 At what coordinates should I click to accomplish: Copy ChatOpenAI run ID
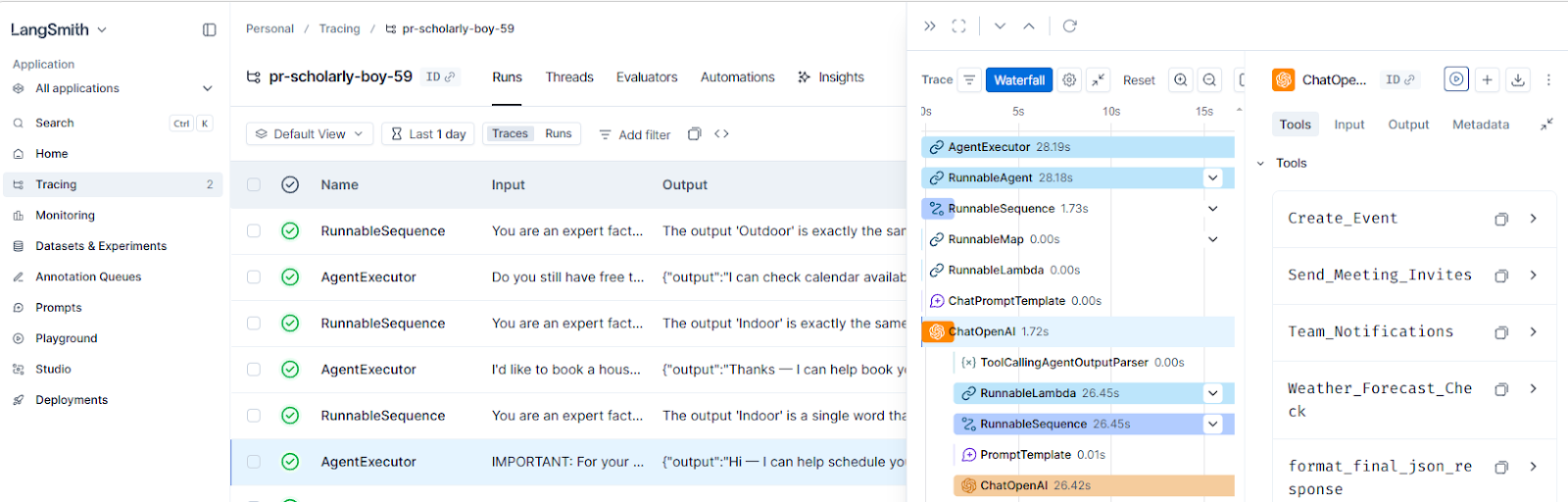(1399, 79)
